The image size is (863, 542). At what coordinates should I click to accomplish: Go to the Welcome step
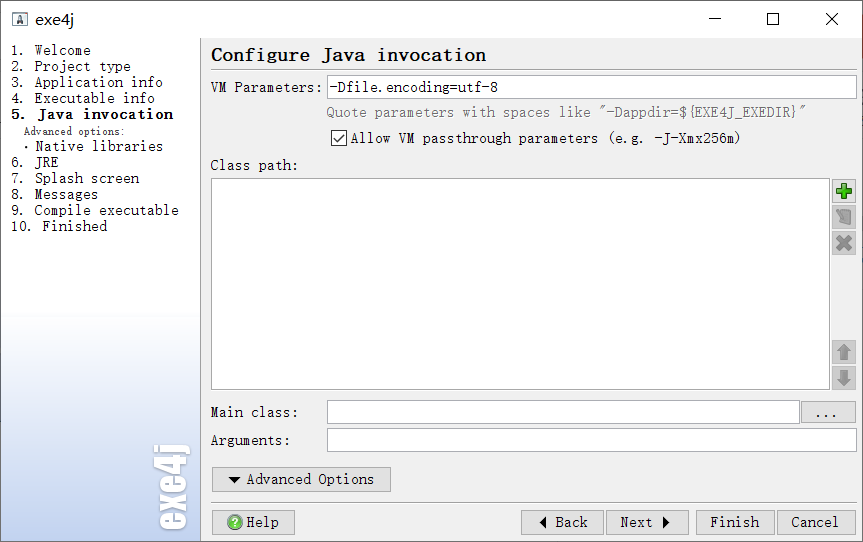click(62, 50)
